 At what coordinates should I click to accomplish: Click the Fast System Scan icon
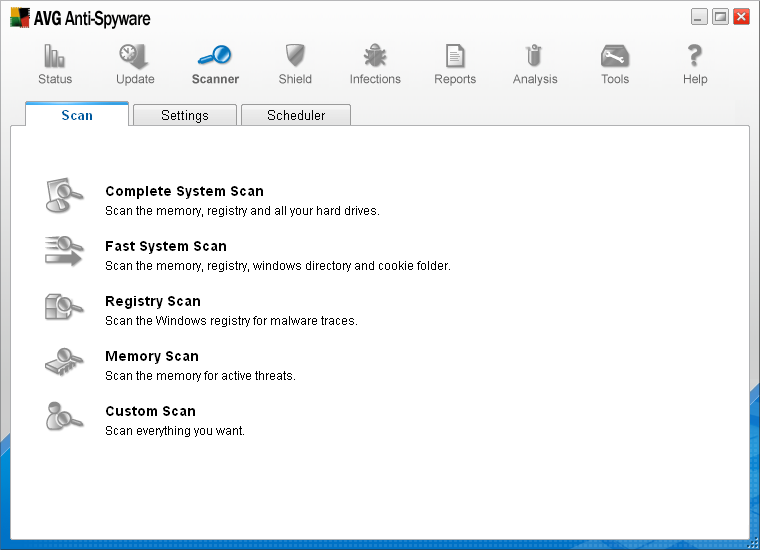tap(63, 251)
